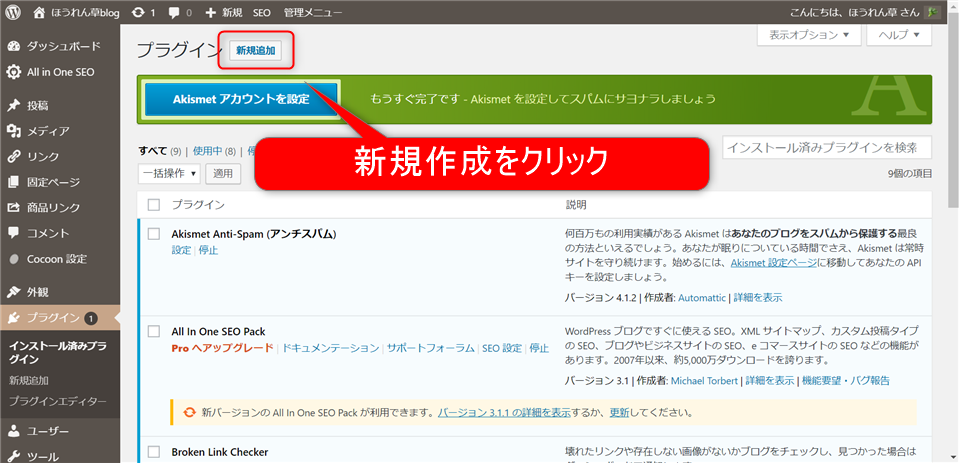Check the Broken Link Checker checkbox
Screen dimensions: 959x463
pos(154,452)
